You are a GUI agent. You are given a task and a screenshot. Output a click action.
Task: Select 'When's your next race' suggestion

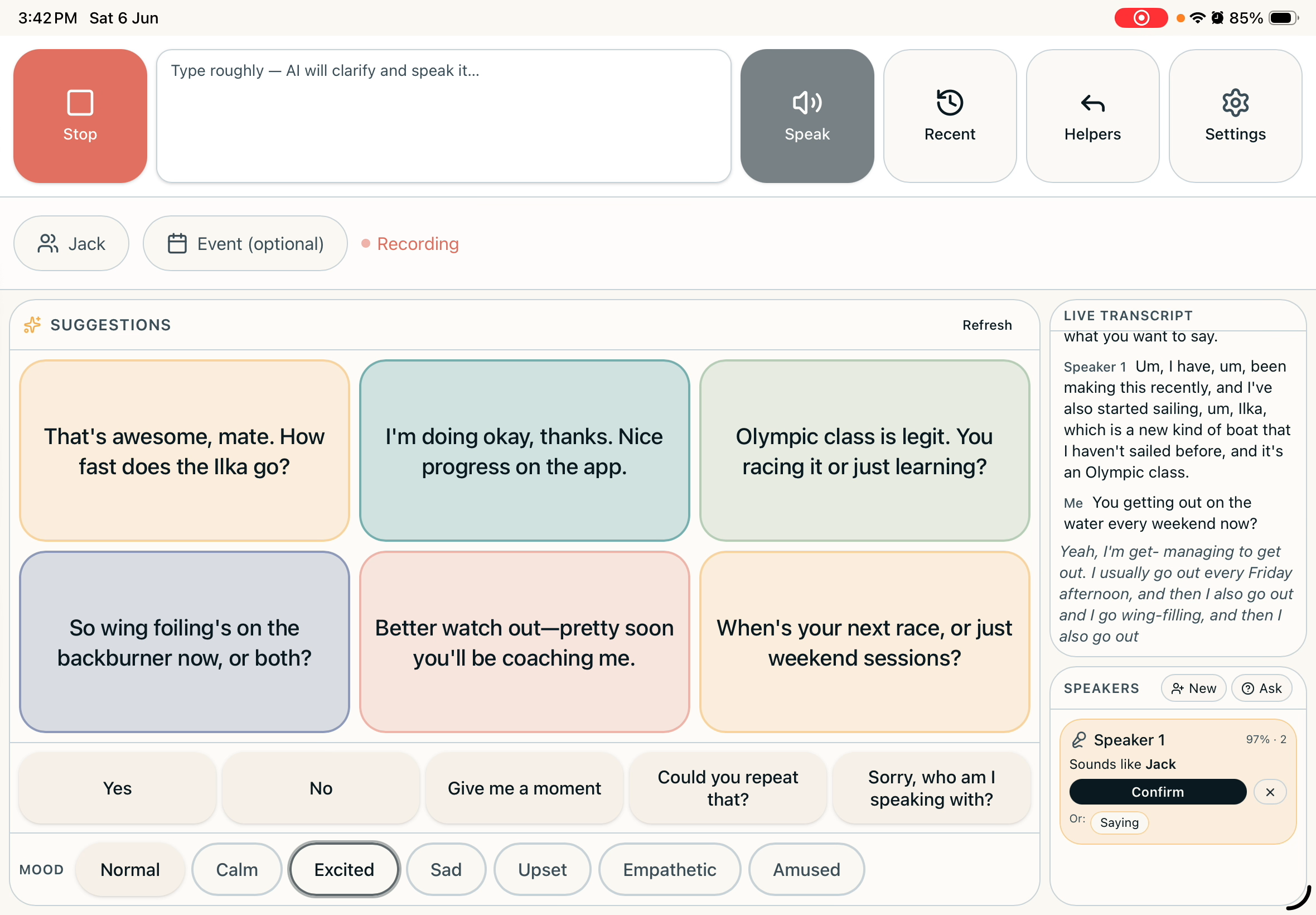[864, 642]
